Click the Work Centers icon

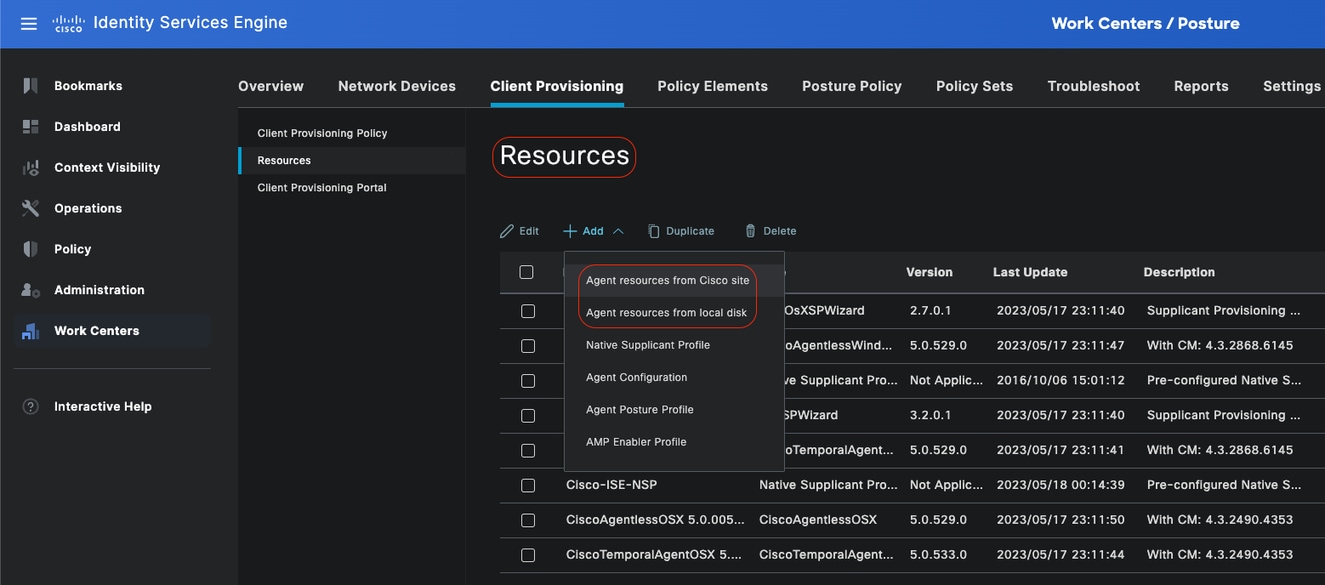coord(30,331)
